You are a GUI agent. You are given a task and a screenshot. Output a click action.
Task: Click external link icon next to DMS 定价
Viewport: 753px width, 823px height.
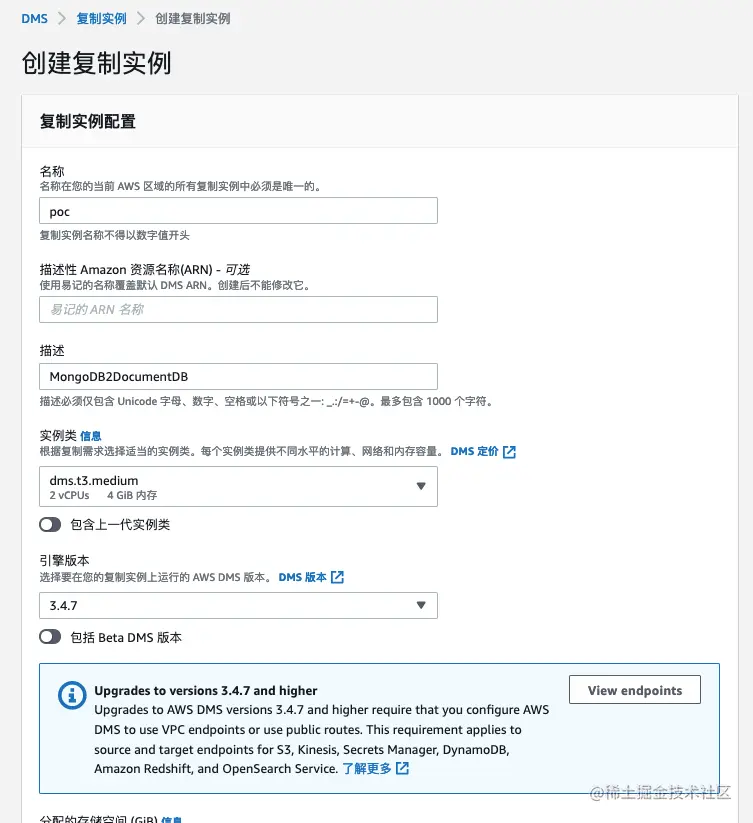click(x=509, y=452)
